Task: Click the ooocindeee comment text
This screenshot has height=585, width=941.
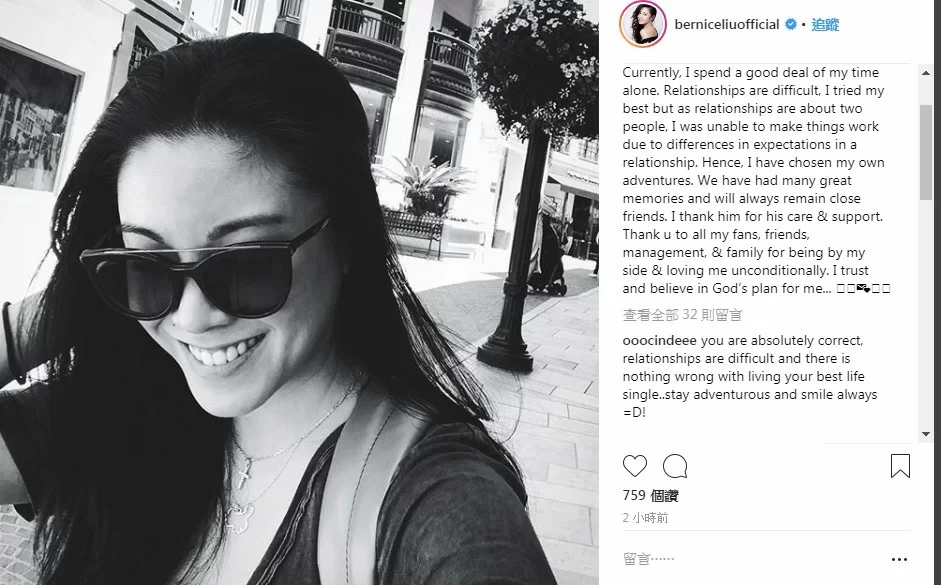Action: [750, 376]
